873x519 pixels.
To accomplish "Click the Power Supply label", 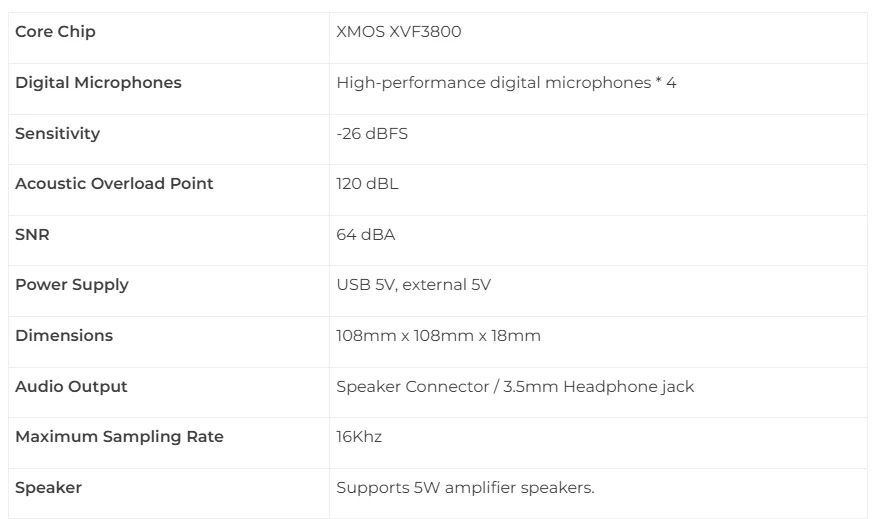I will (x=72, y=285).
